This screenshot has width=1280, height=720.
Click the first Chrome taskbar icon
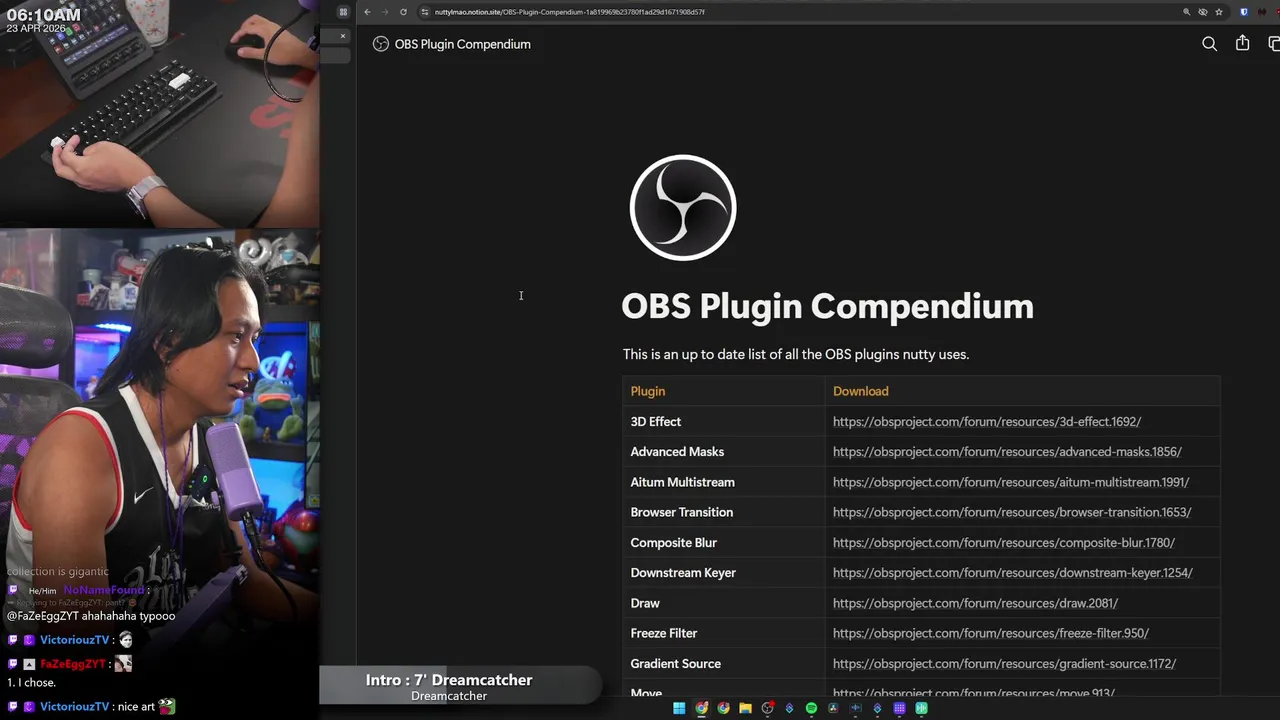[701, 708]
